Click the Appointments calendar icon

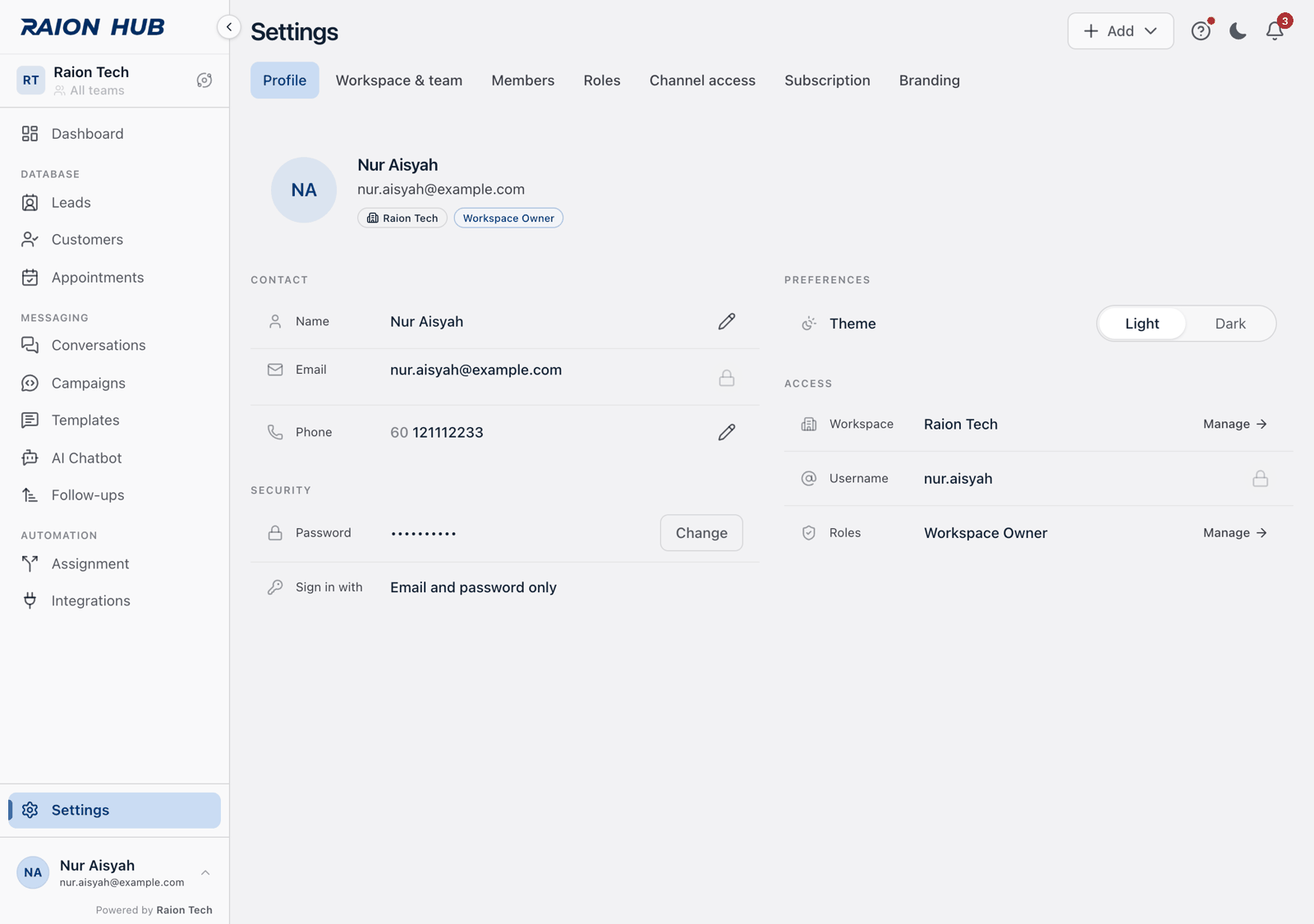point(30,278)
